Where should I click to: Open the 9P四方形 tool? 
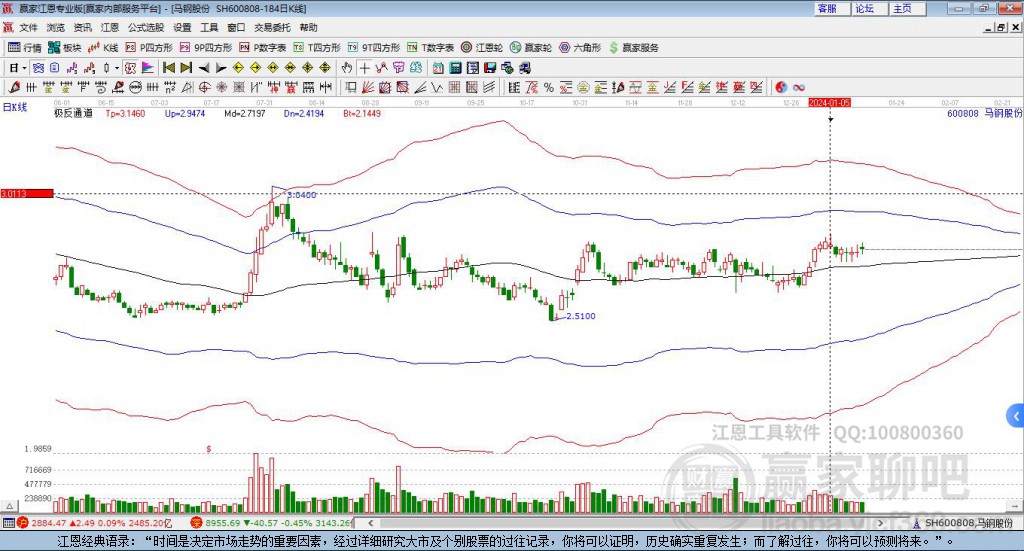206,48
